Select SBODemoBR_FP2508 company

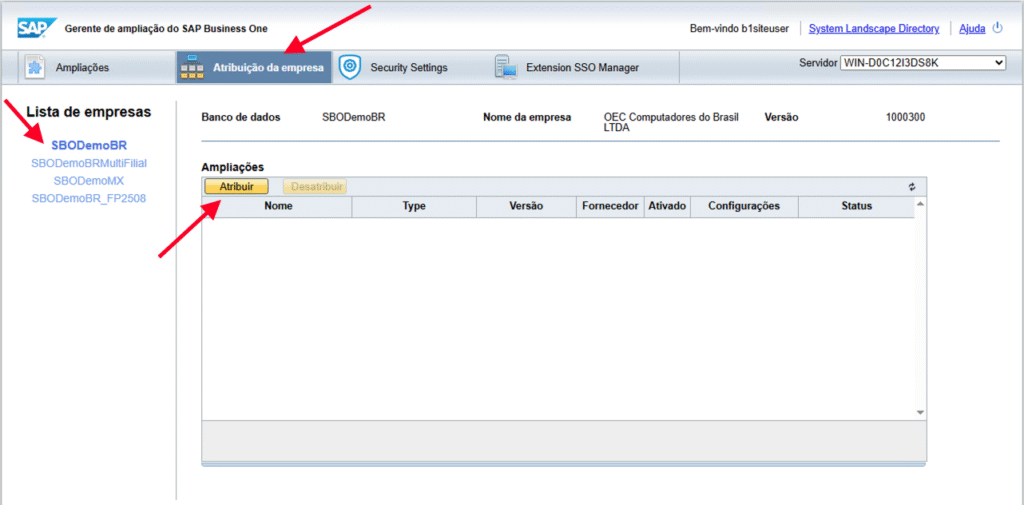pos(89,199)
